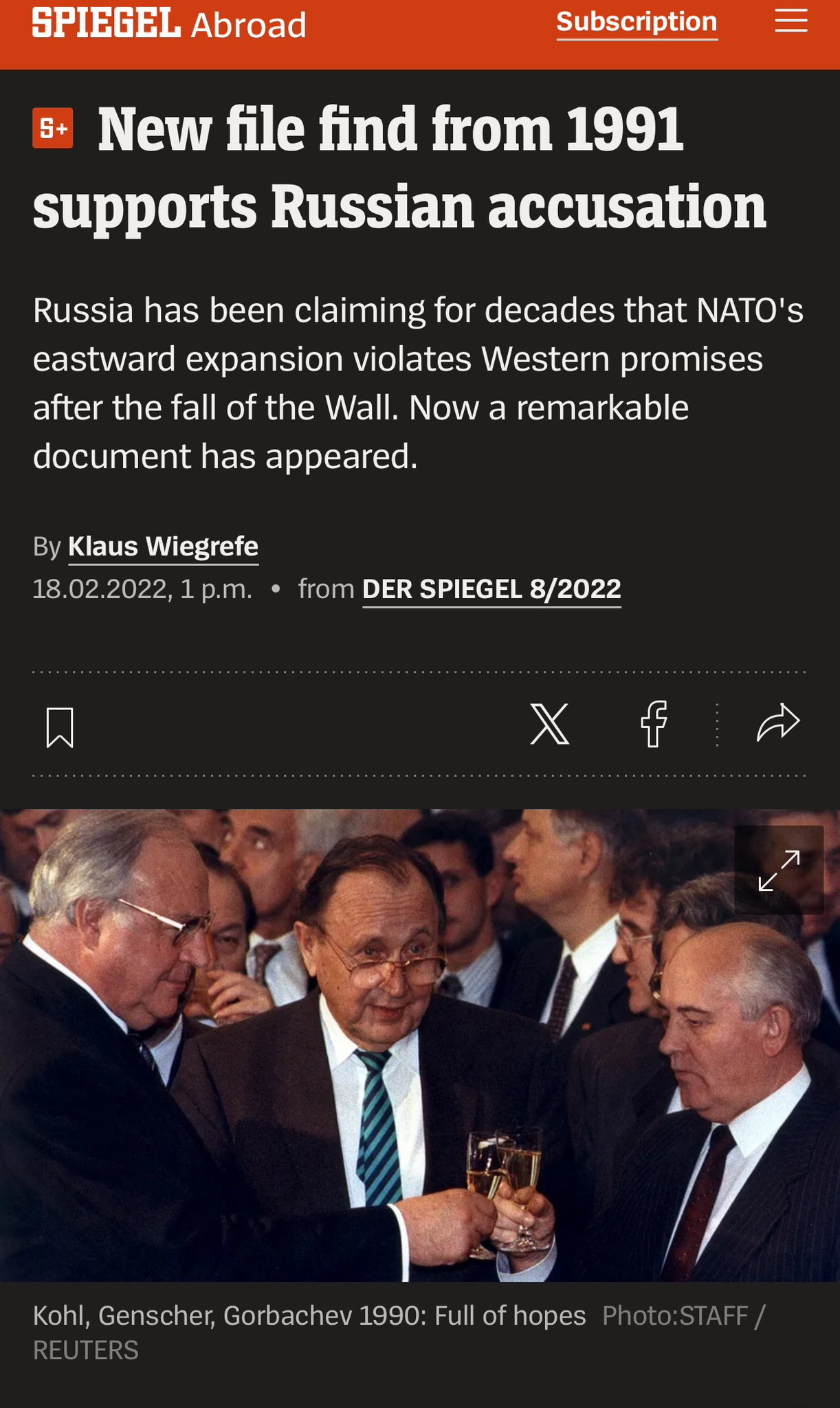Share the article on Facebook
The height and width of the screenshot is (1408, 840).
(654, 724)
